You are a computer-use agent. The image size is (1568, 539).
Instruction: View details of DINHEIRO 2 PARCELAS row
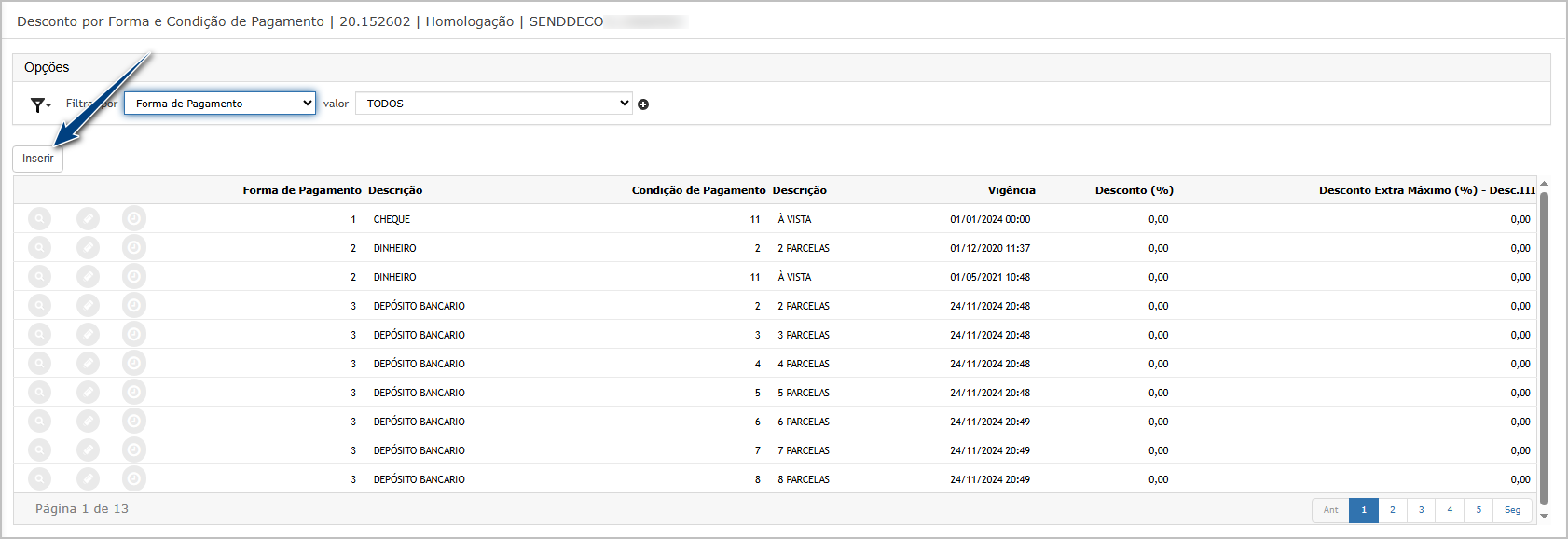[39, 247]
